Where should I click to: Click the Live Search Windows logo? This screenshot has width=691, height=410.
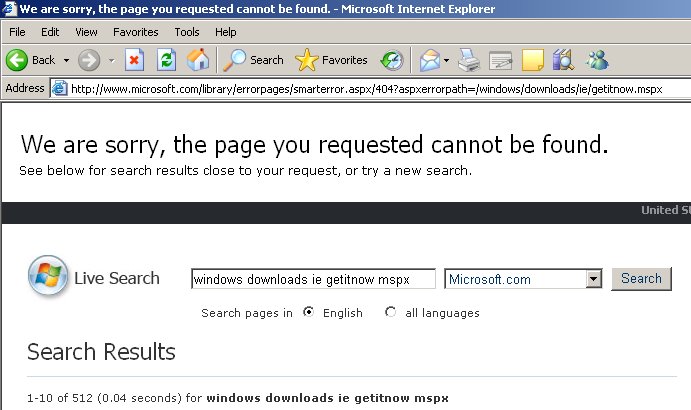[x=48, y=276]
